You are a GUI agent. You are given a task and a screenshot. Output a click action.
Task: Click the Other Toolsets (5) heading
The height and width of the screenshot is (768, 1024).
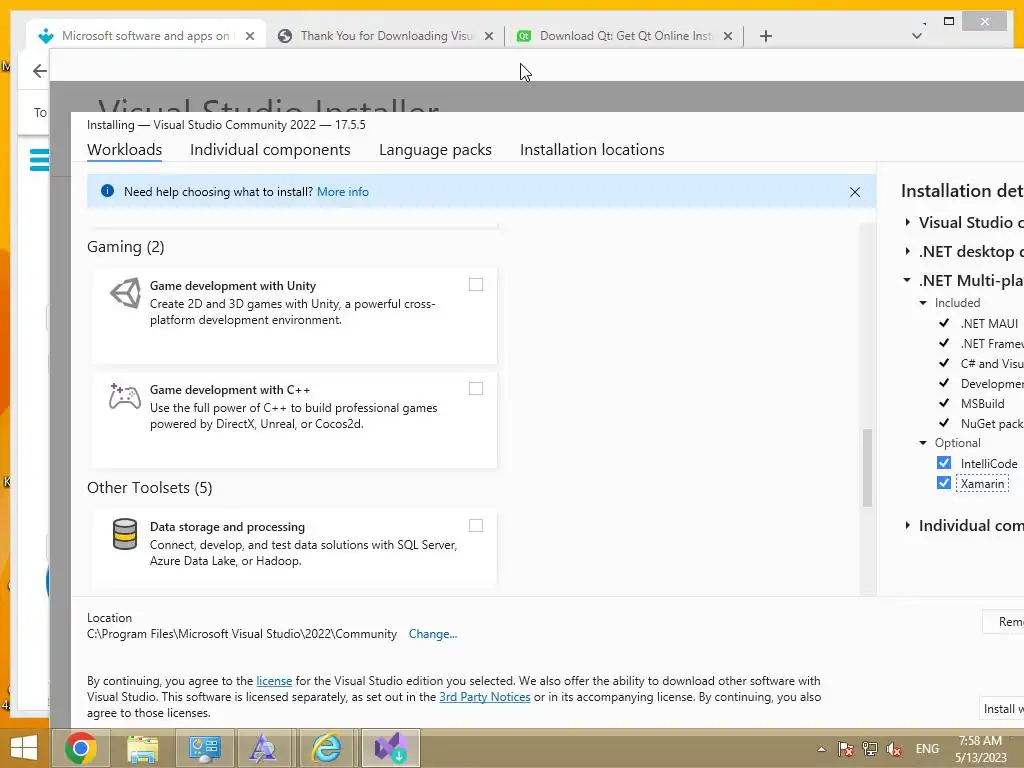click(150, 488)
